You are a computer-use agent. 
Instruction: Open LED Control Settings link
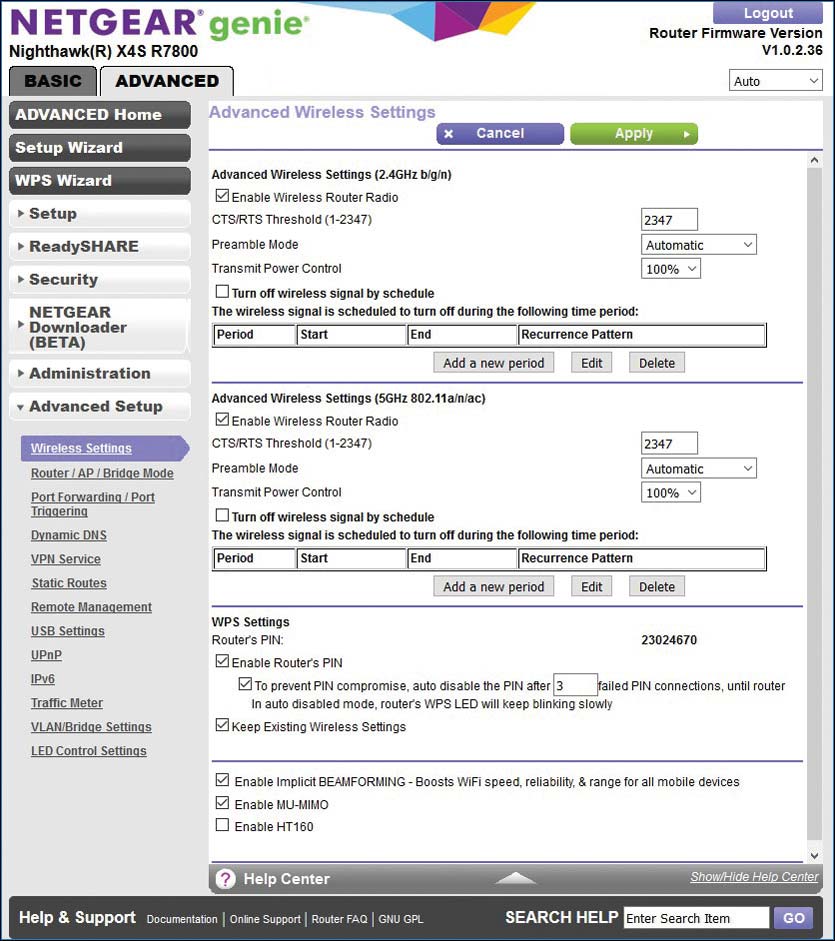[88, 751]
